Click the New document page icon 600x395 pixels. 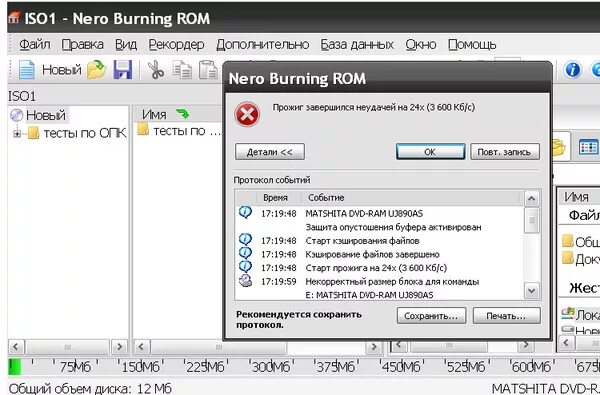coord(27,70)
